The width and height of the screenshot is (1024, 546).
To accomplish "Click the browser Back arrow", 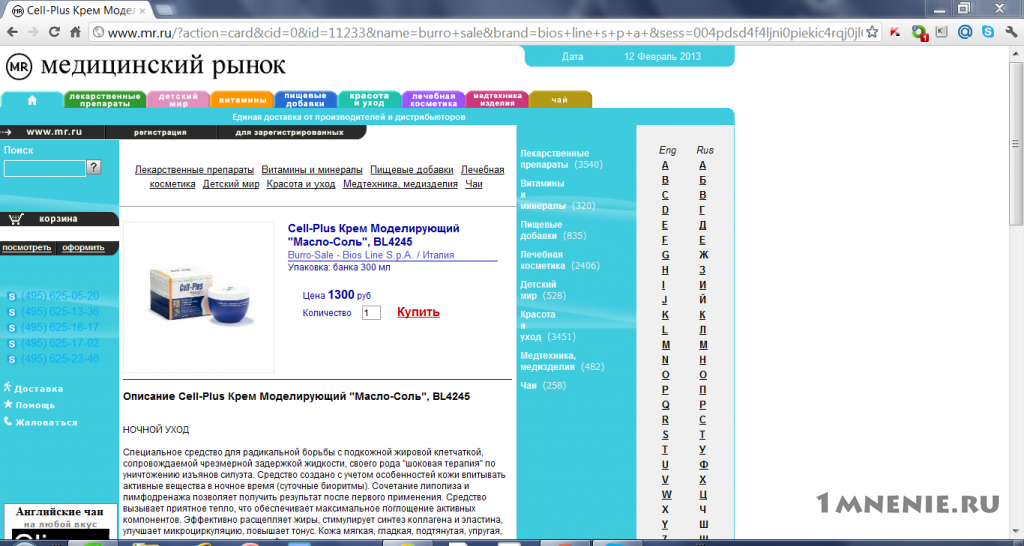I will click(x=12, y=32).
